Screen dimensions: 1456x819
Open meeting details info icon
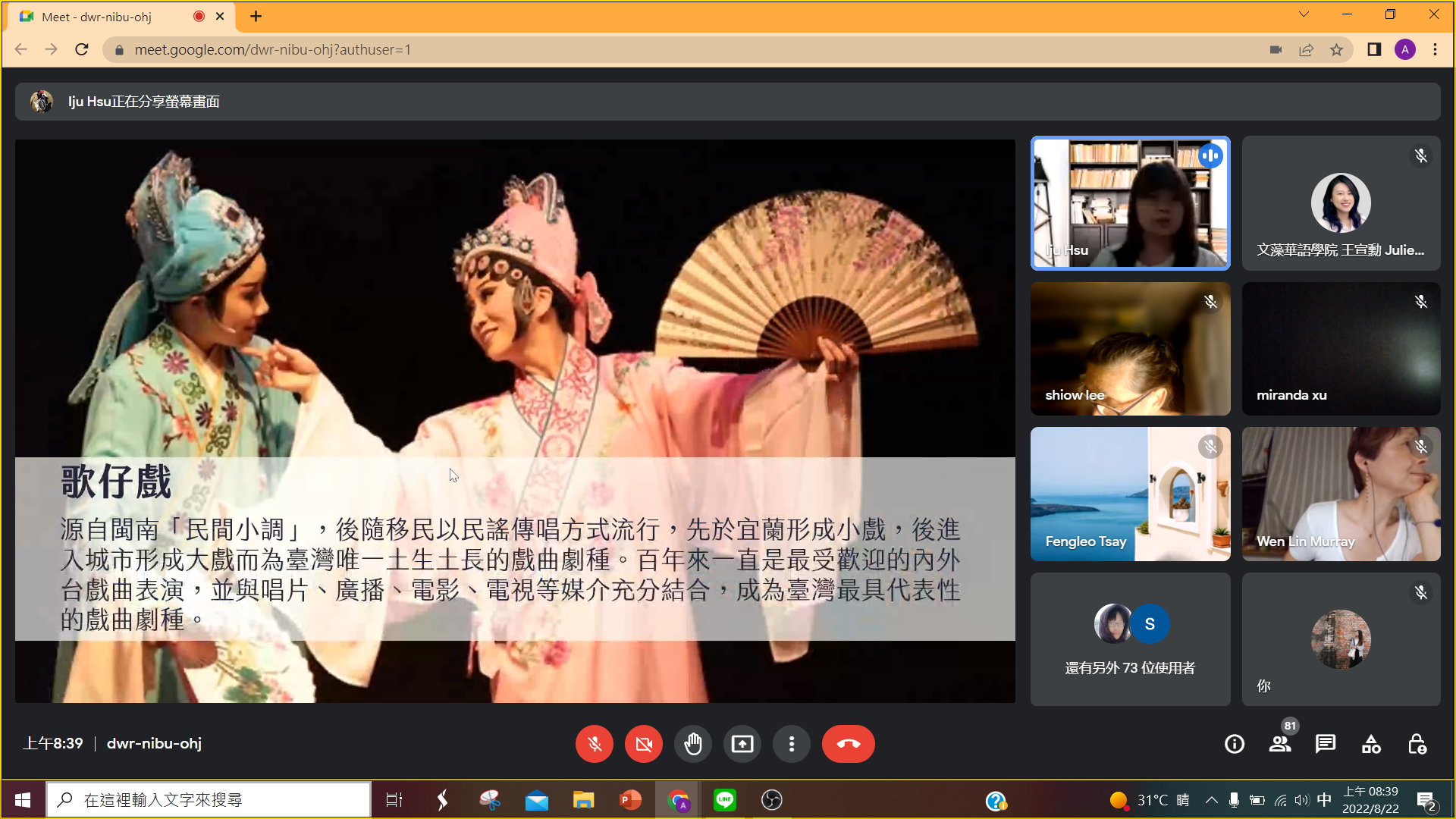pos(1234,744)
